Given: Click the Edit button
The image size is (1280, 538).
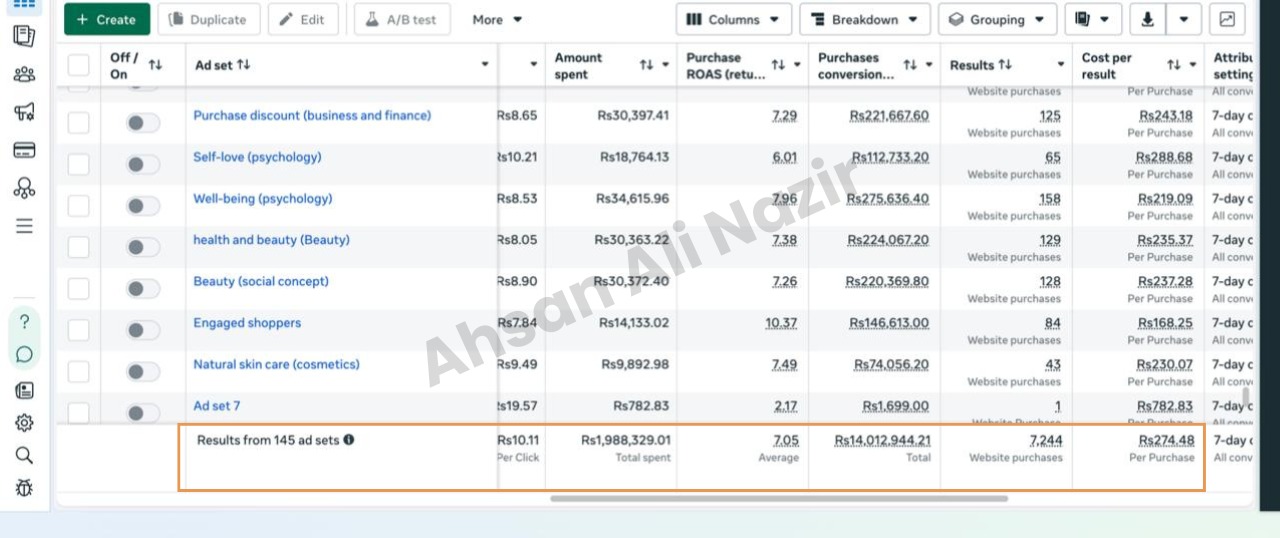Looking at the screenshot, I should [303, 19].
